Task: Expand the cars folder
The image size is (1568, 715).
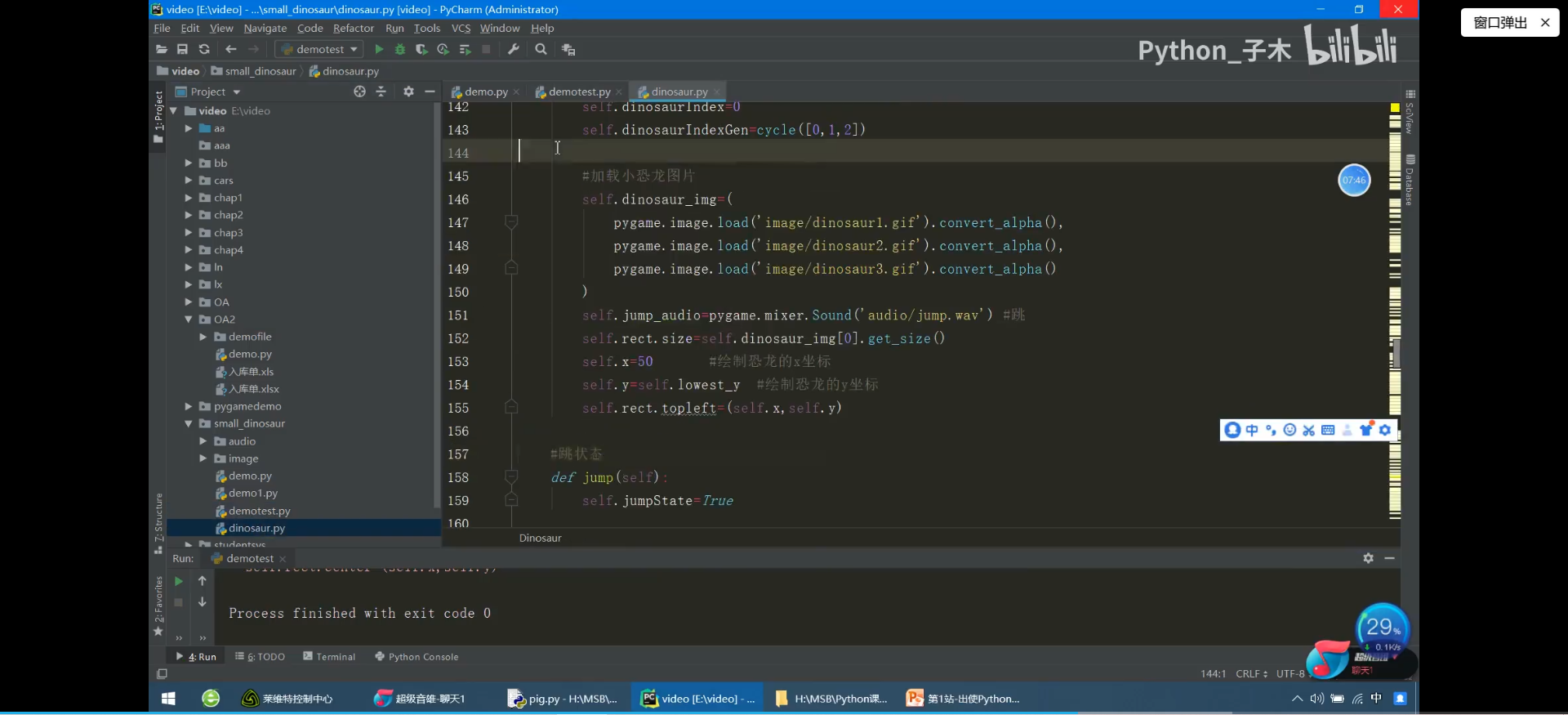Action: pos(189,181)
